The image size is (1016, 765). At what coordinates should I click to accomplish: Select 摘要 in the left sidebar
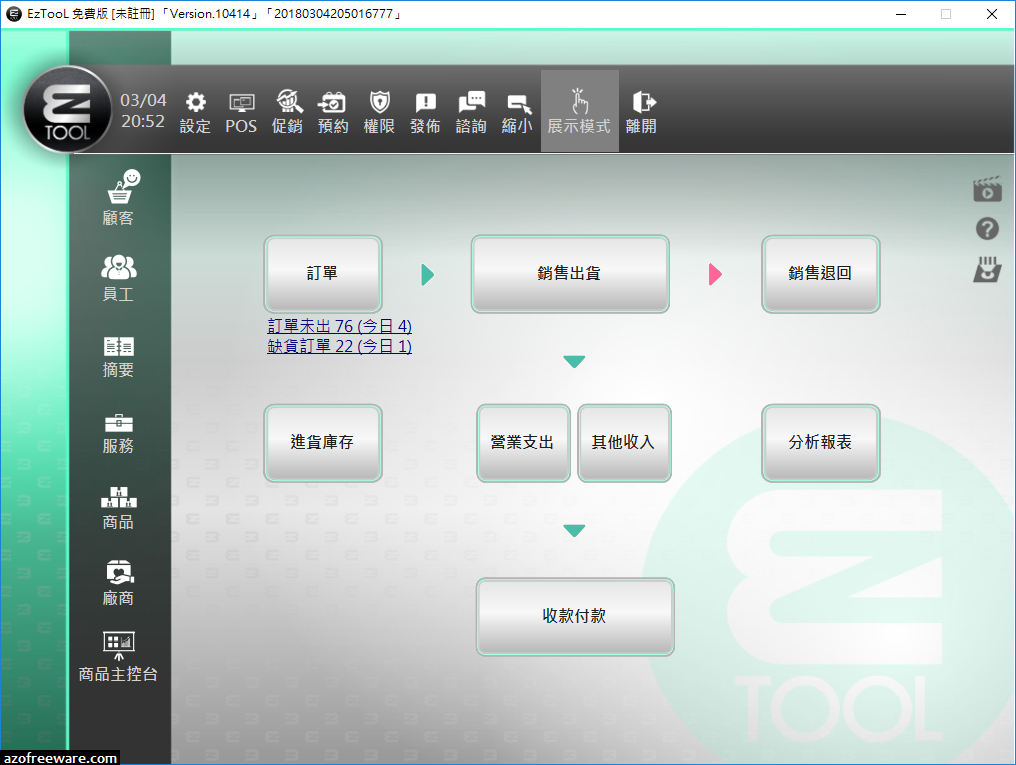(119, 358)
